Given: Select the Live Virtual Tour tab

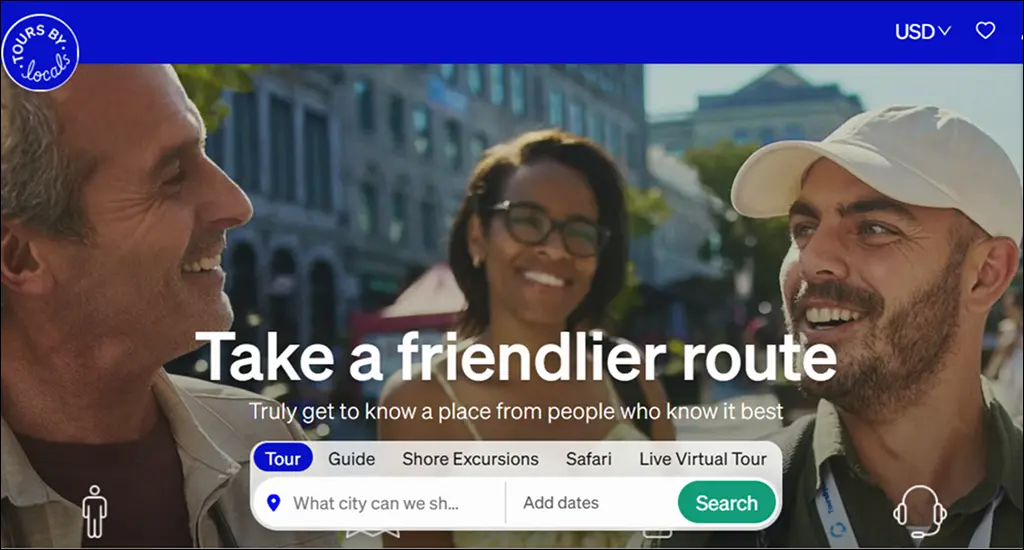Looking at the screenshot, I should point(703,459).
